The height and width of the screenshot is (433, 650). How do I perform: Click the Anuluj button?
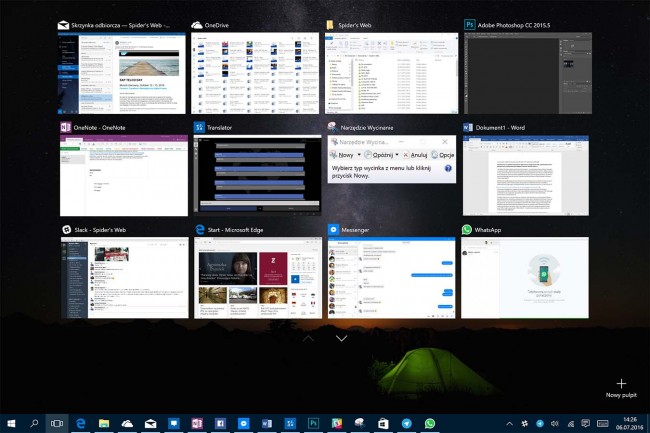click(x=415, y=155)
